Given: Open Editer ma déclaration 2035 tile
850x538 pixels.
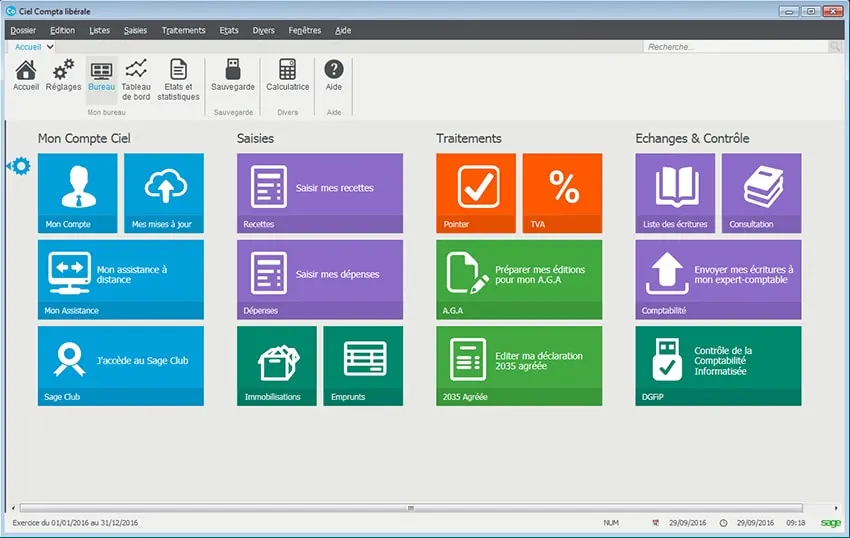Looking at the screenshot, I should click(x=519, y=366).
